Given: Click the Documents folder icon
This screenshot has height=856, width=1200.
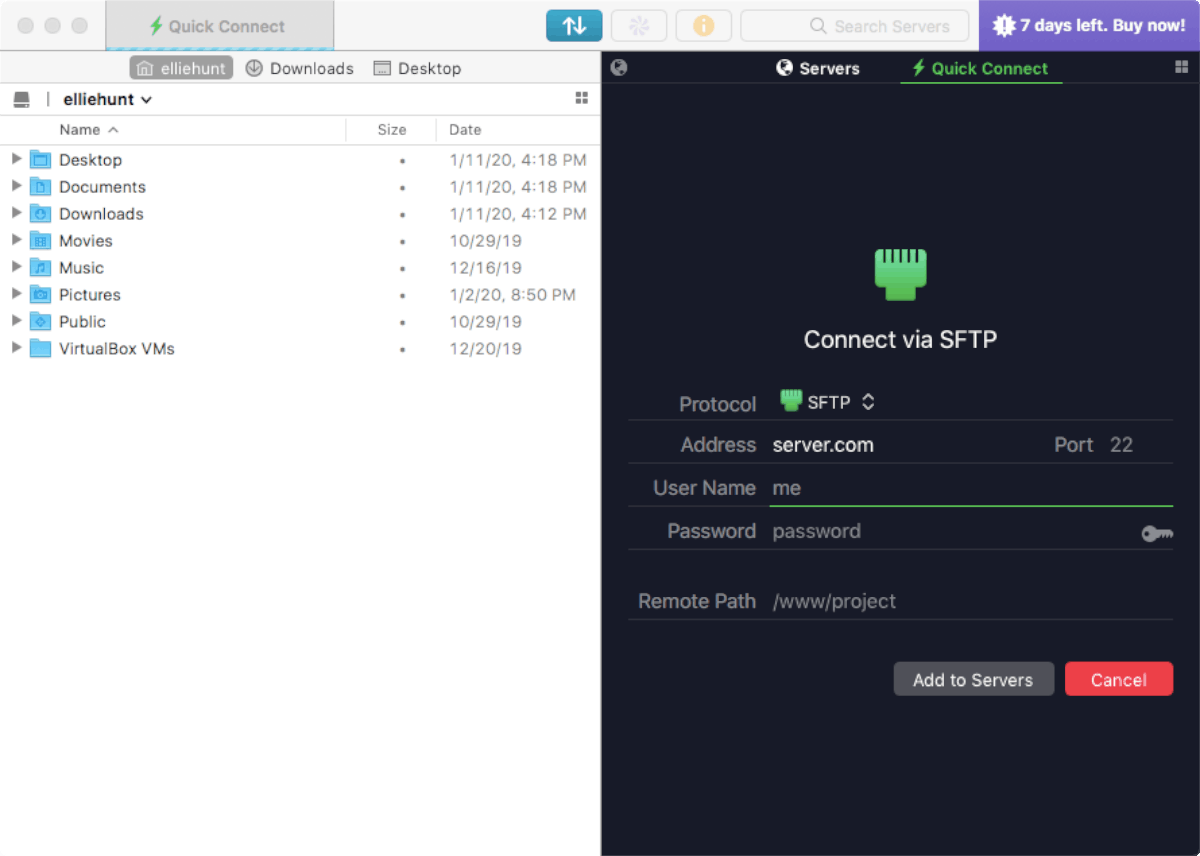Looking at the screenshot, I should [40, 186].
